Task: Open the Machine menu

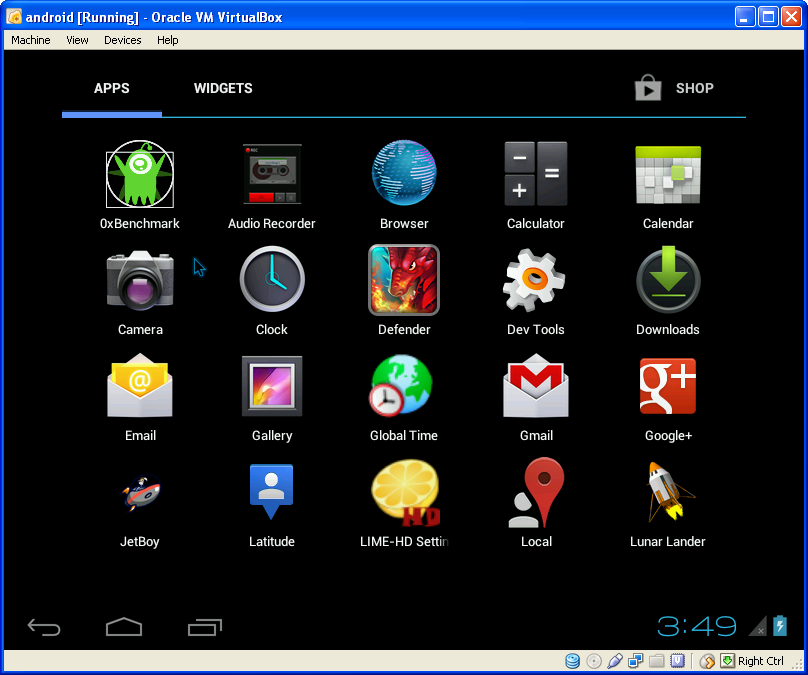Action: pyautogui.click(x=31, y=40)
